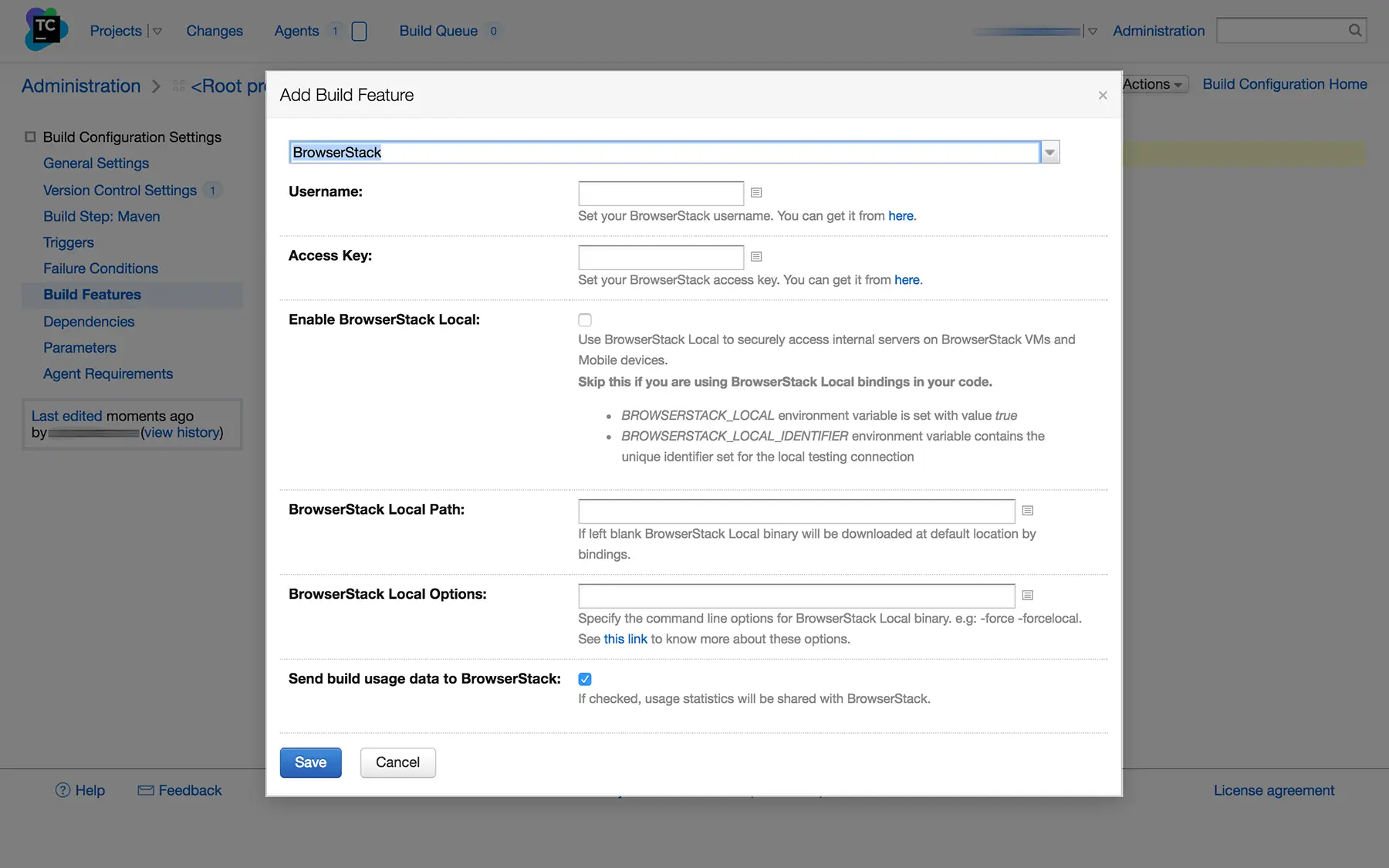Viewport: 1389px width, 868px height.
Task: Select Failure Conditions in sidebar
Action: [100, 269]
